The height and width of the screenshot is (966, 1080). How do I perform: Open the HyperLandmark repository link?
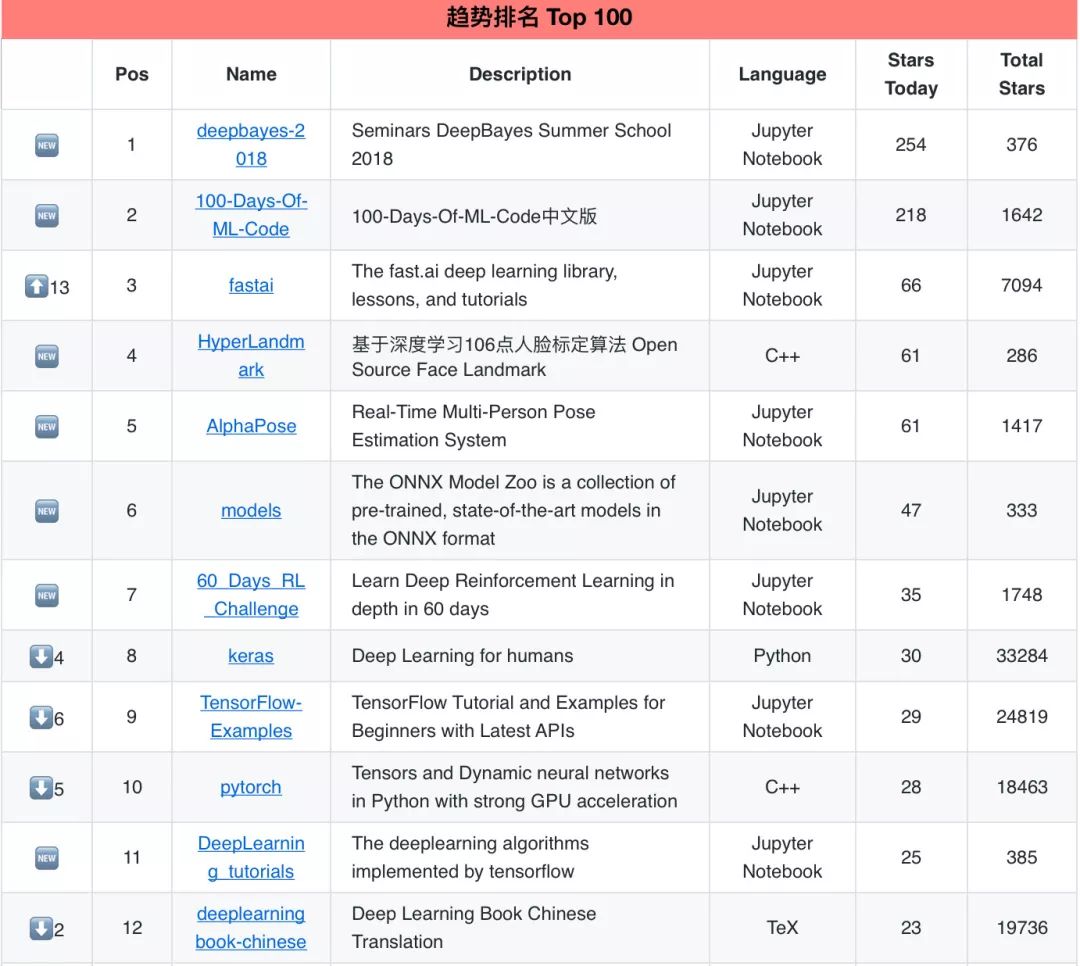251,356
